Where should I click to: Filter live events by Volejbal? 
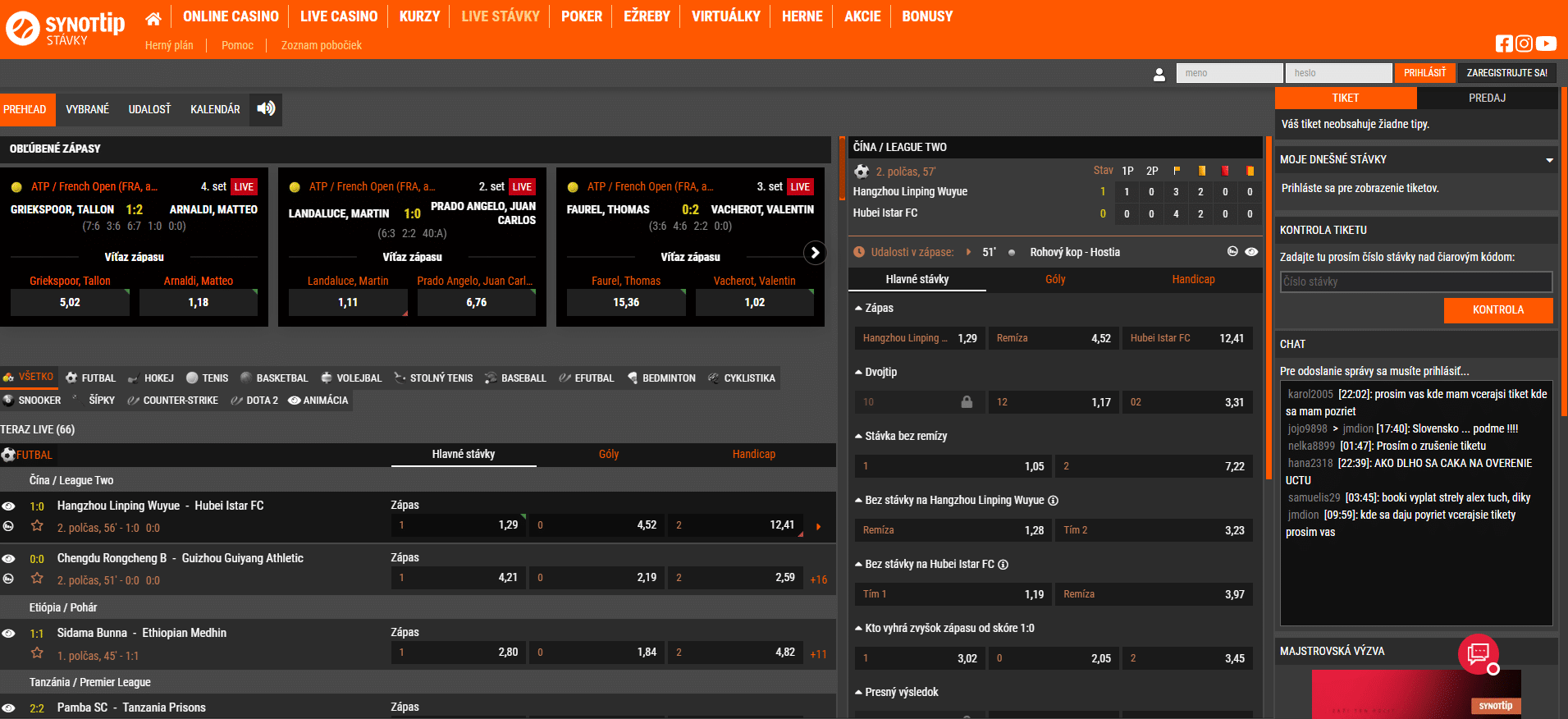(350, 378)
